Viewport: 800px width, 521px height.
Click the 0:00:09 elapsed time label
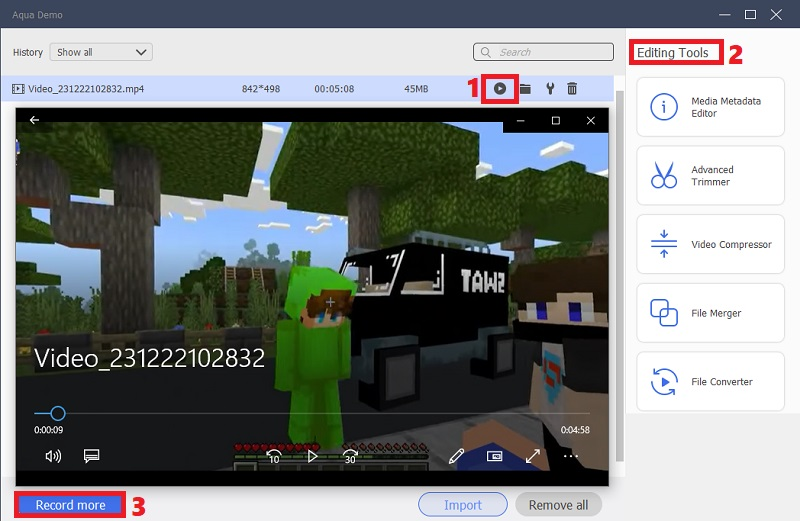coord(48,430)
